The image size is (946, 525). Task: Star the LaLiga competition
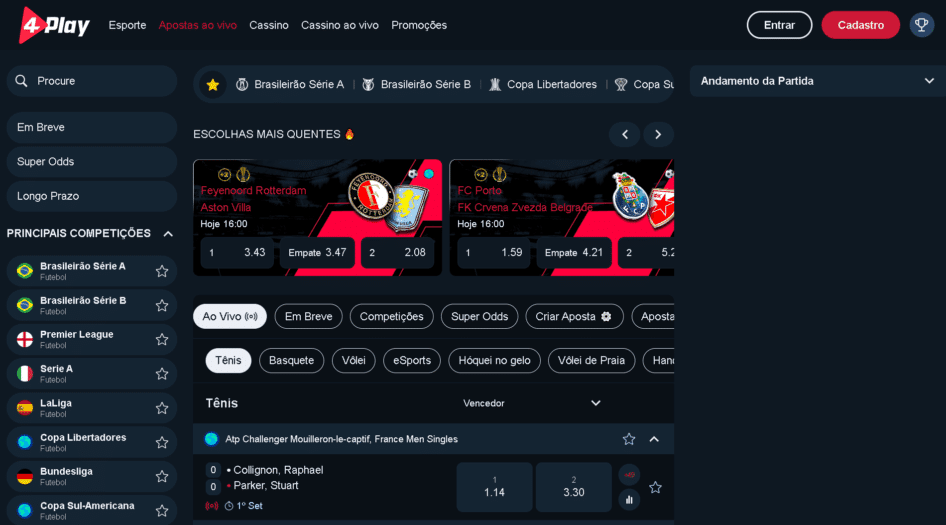[x=162, y=408]
